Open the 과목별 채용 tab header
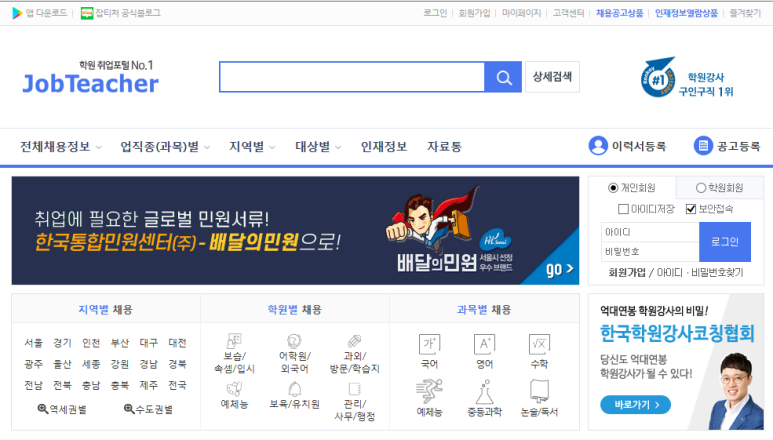Screen dimensions: 773x440 pos(484,309)
